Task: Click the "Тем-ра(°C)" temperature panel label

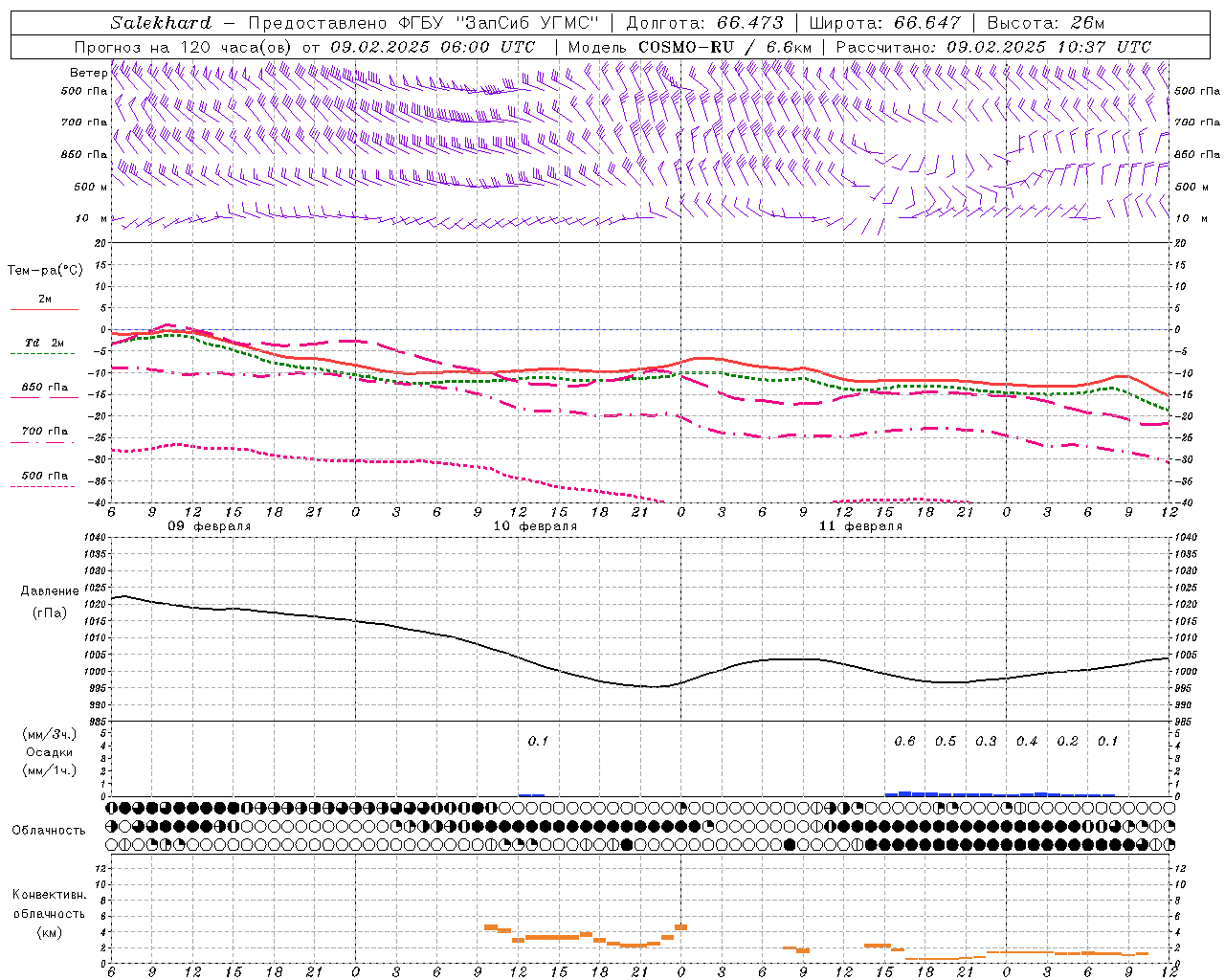Action: [x=45, y=271]
